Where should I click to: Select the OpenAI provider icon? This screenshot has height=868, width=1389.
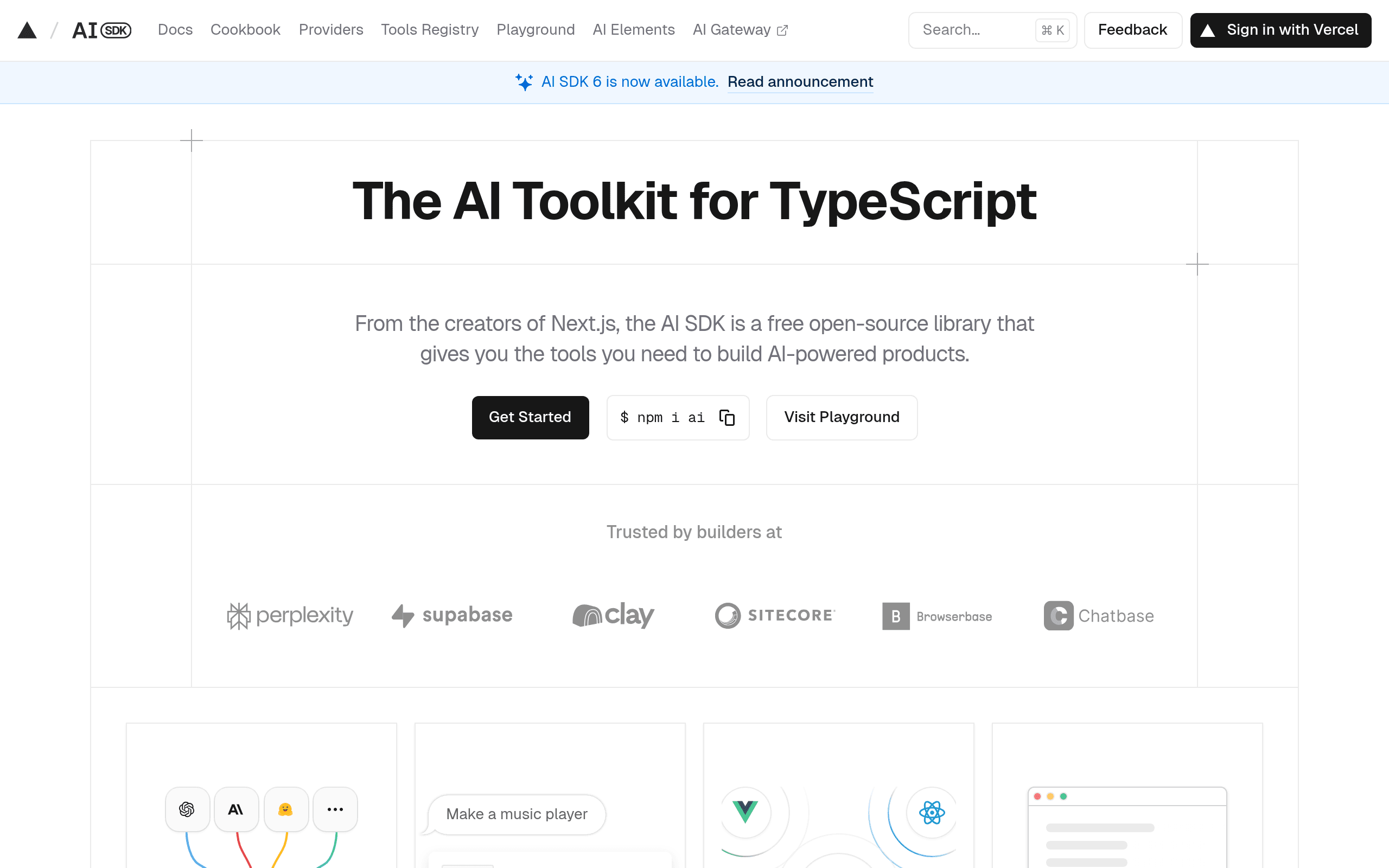(x=187, y=809)
